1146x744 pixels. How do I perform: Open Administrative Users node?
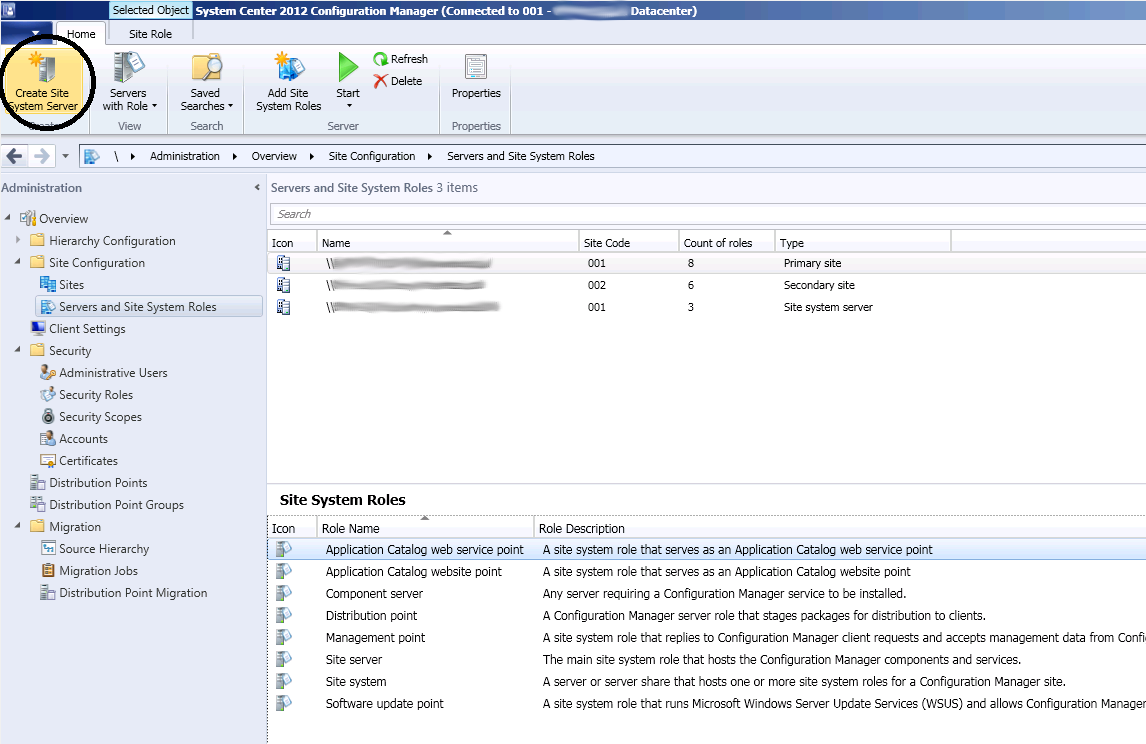(104, 373)
